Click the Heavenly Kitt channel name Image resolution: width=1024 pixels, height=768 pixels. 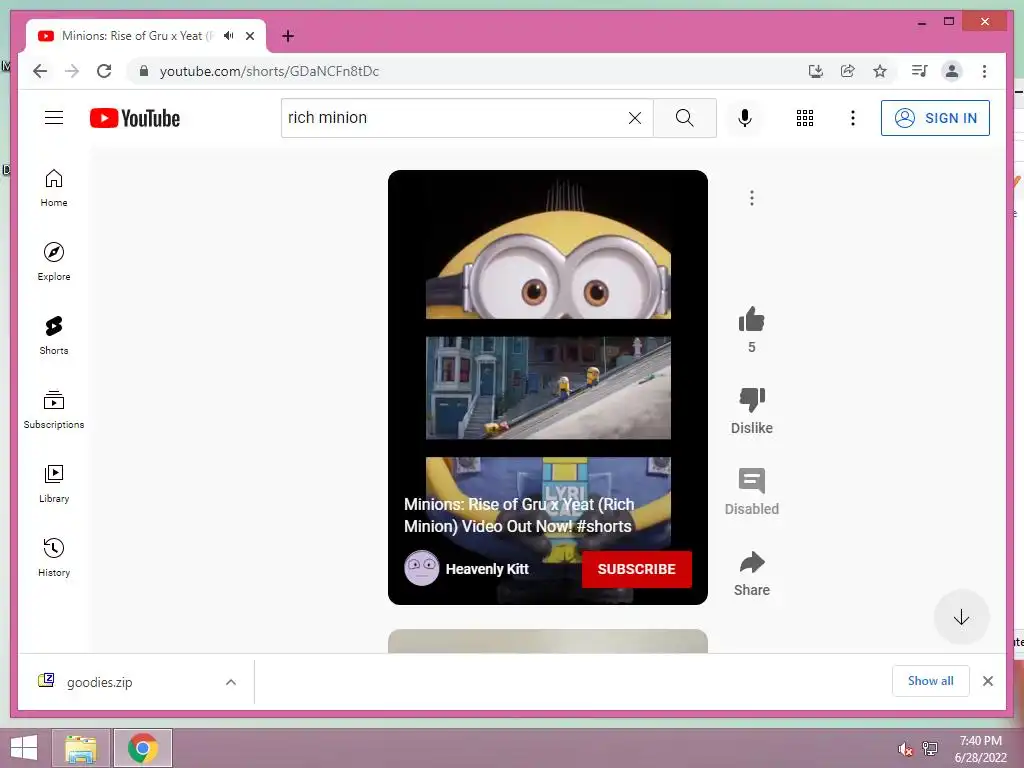(x=487, y=569)
